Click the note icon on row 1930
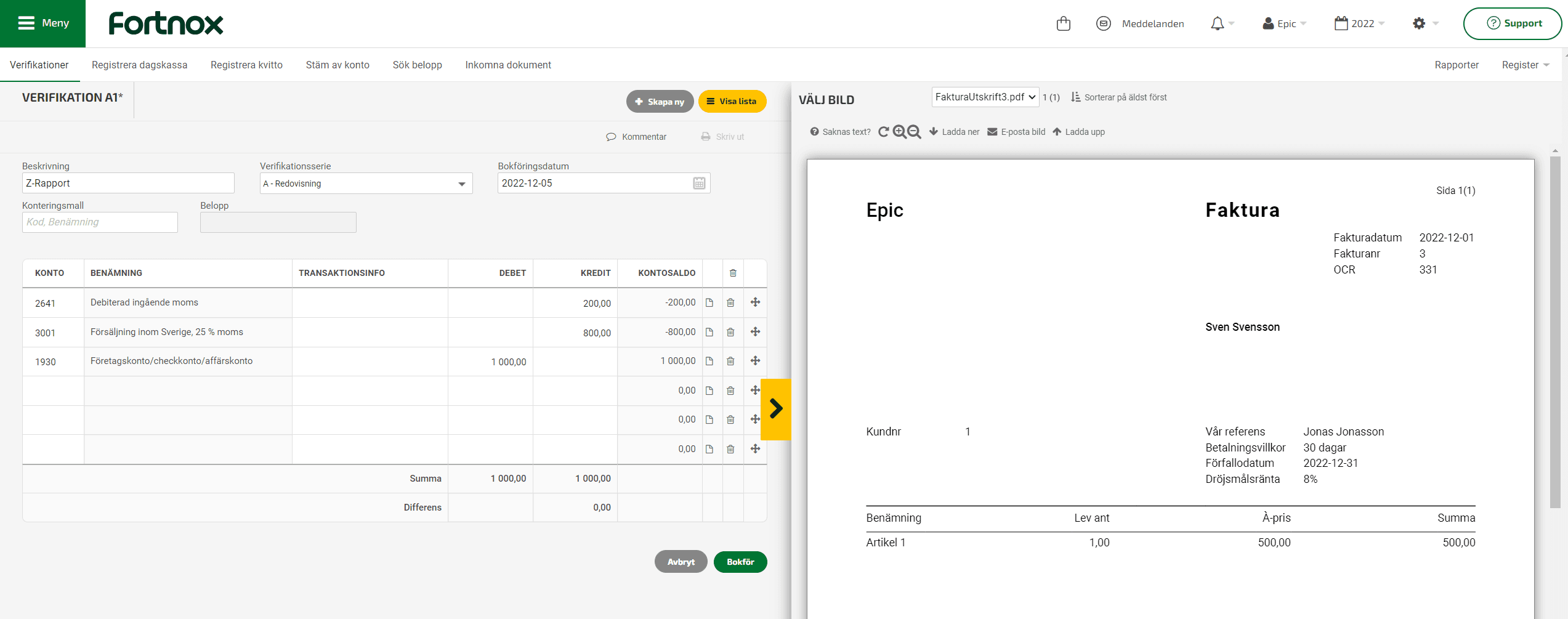 coord(709,362)
